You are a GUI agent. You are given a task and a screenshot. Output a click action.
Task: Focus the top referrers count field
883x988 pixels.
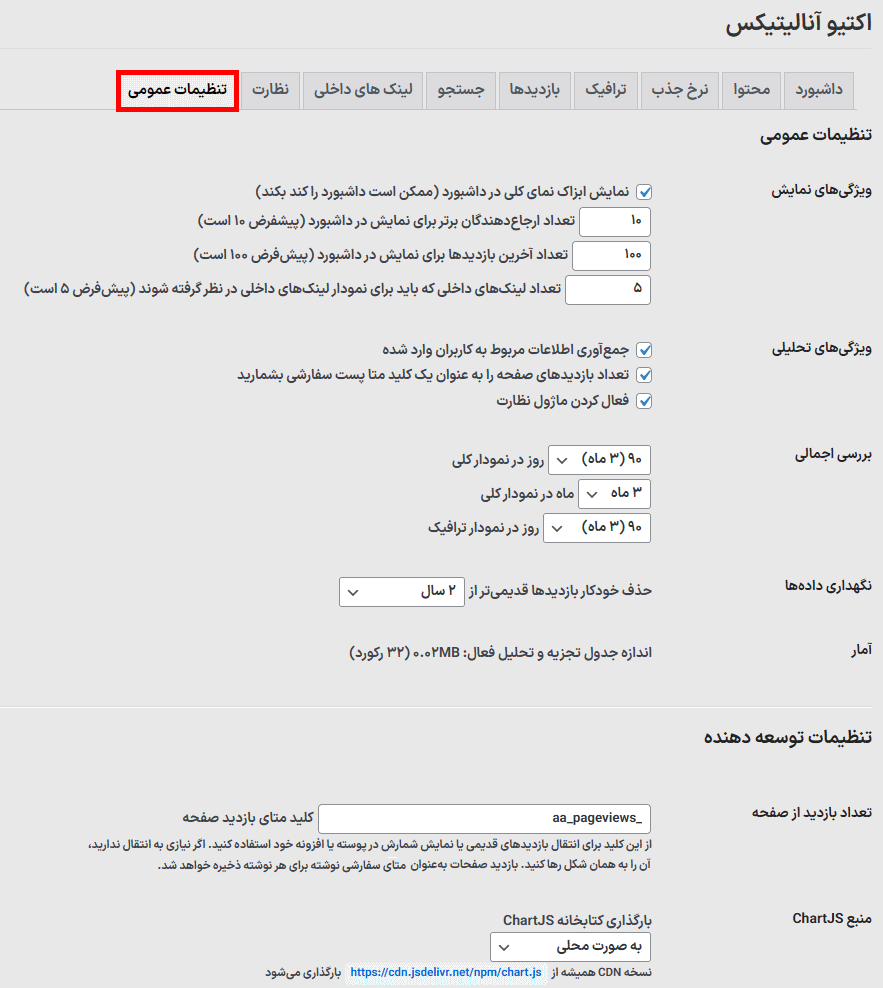click(x=615, y=221)
